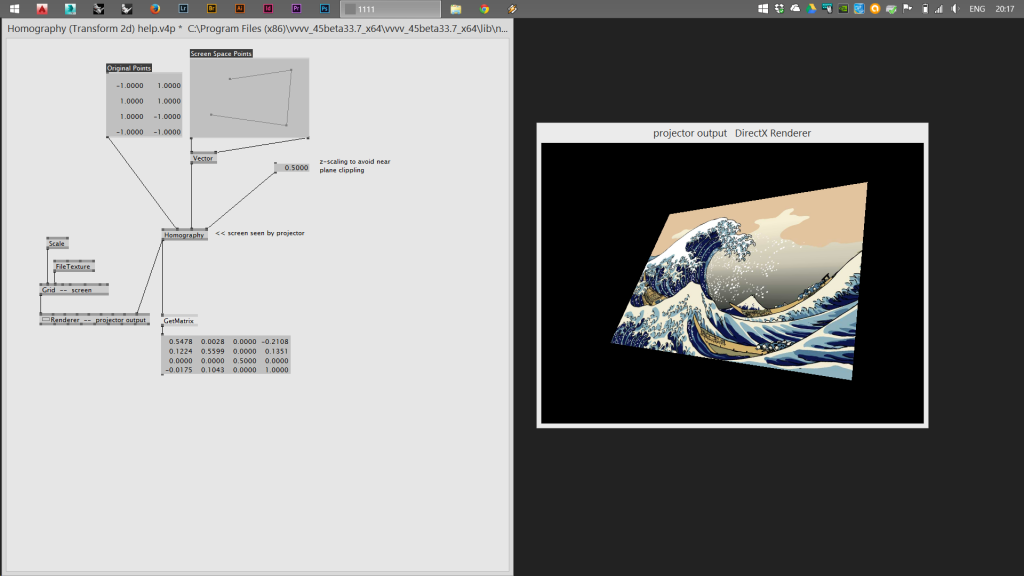This screenshot has width=1024, height=576.
Task: Switch to the 1111 taskbar window
Action: [x=391, y=9]
